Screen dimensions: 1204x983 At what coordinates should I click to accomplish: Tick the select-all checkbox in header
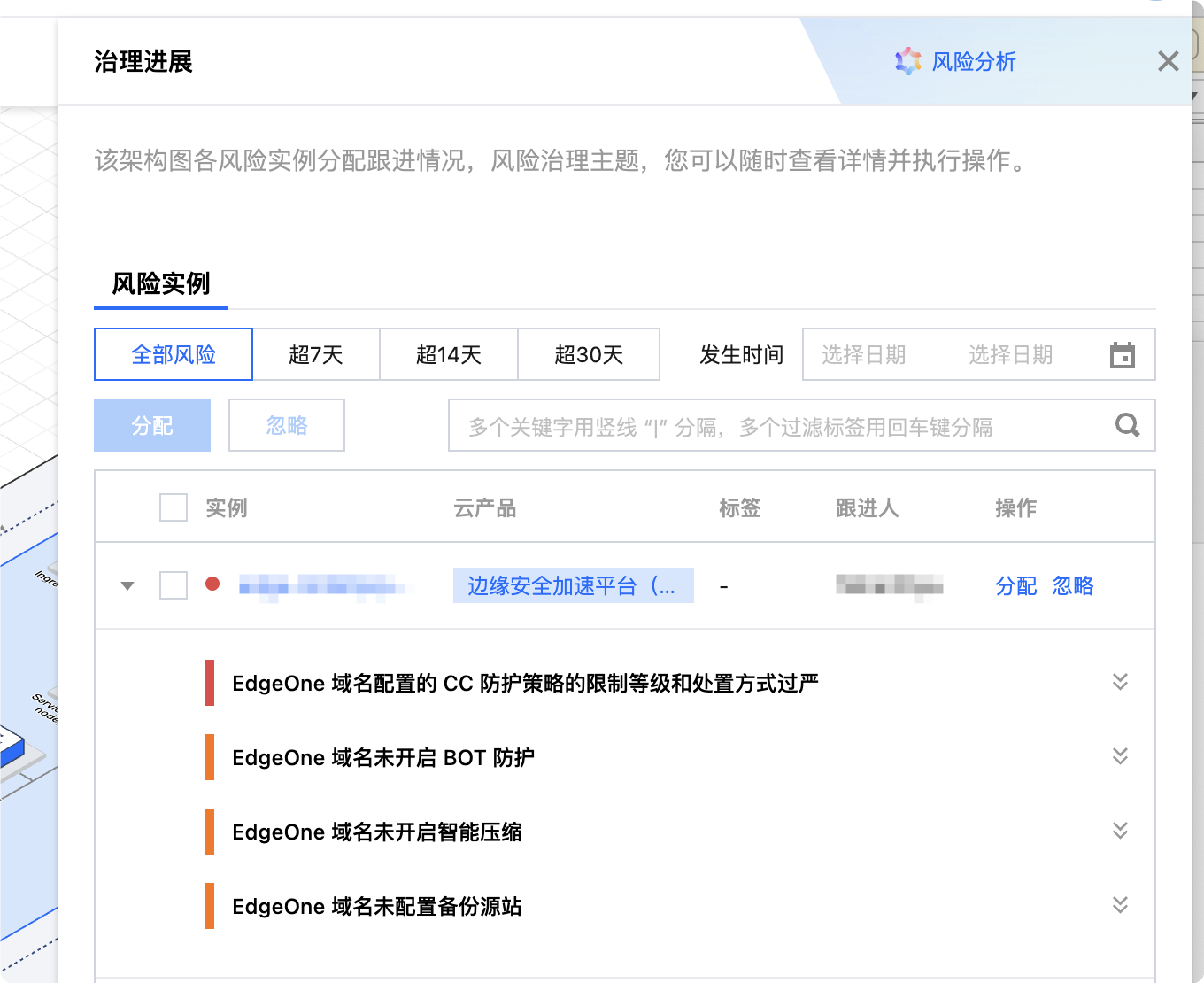pos(174,507)
